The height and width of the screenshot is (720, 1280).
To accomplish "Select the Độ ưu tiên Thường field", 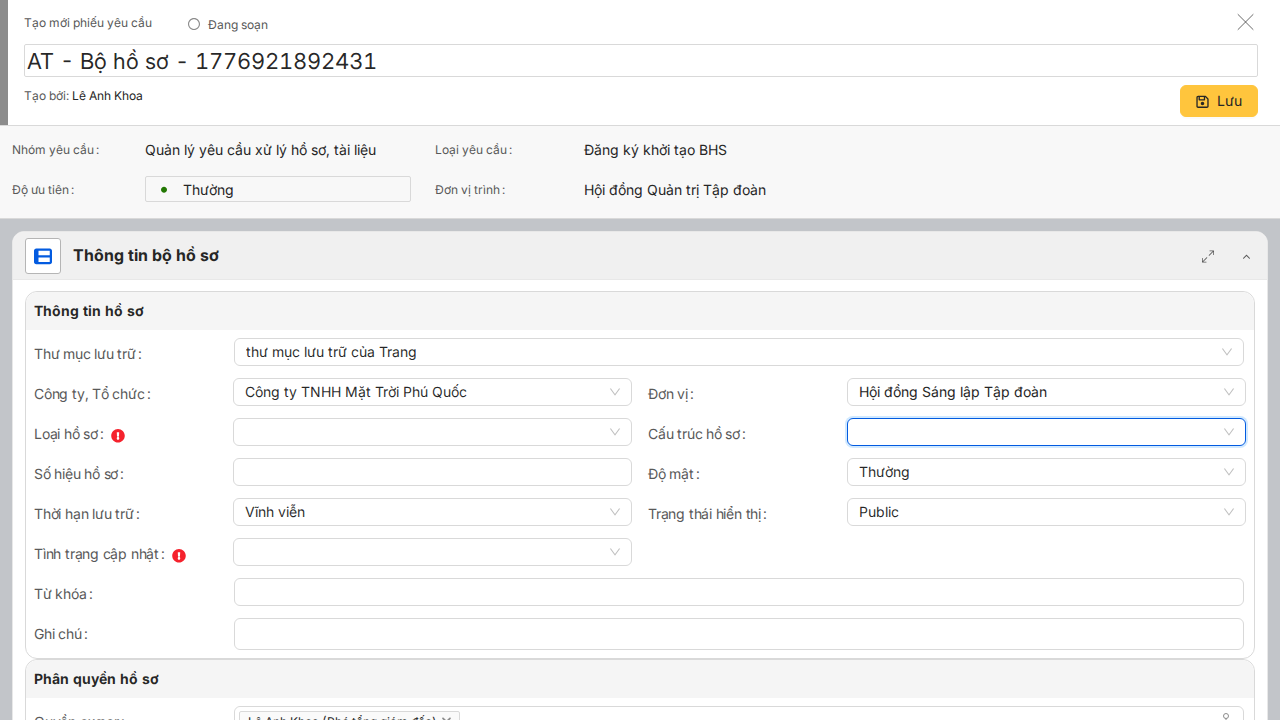I will pos(277,189).
